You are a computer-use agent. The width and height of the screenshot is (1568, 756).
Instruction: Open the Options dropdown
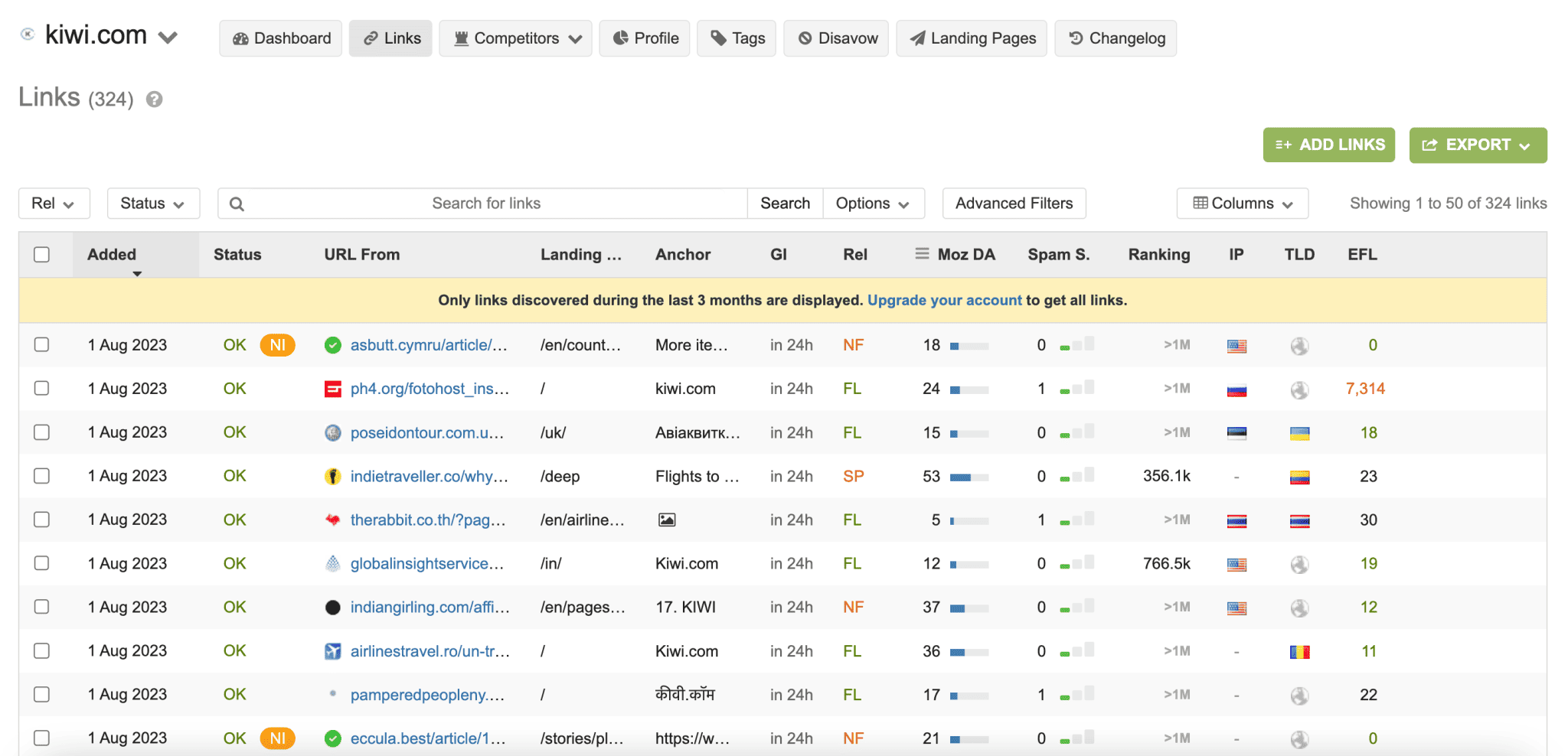point(874,203)
